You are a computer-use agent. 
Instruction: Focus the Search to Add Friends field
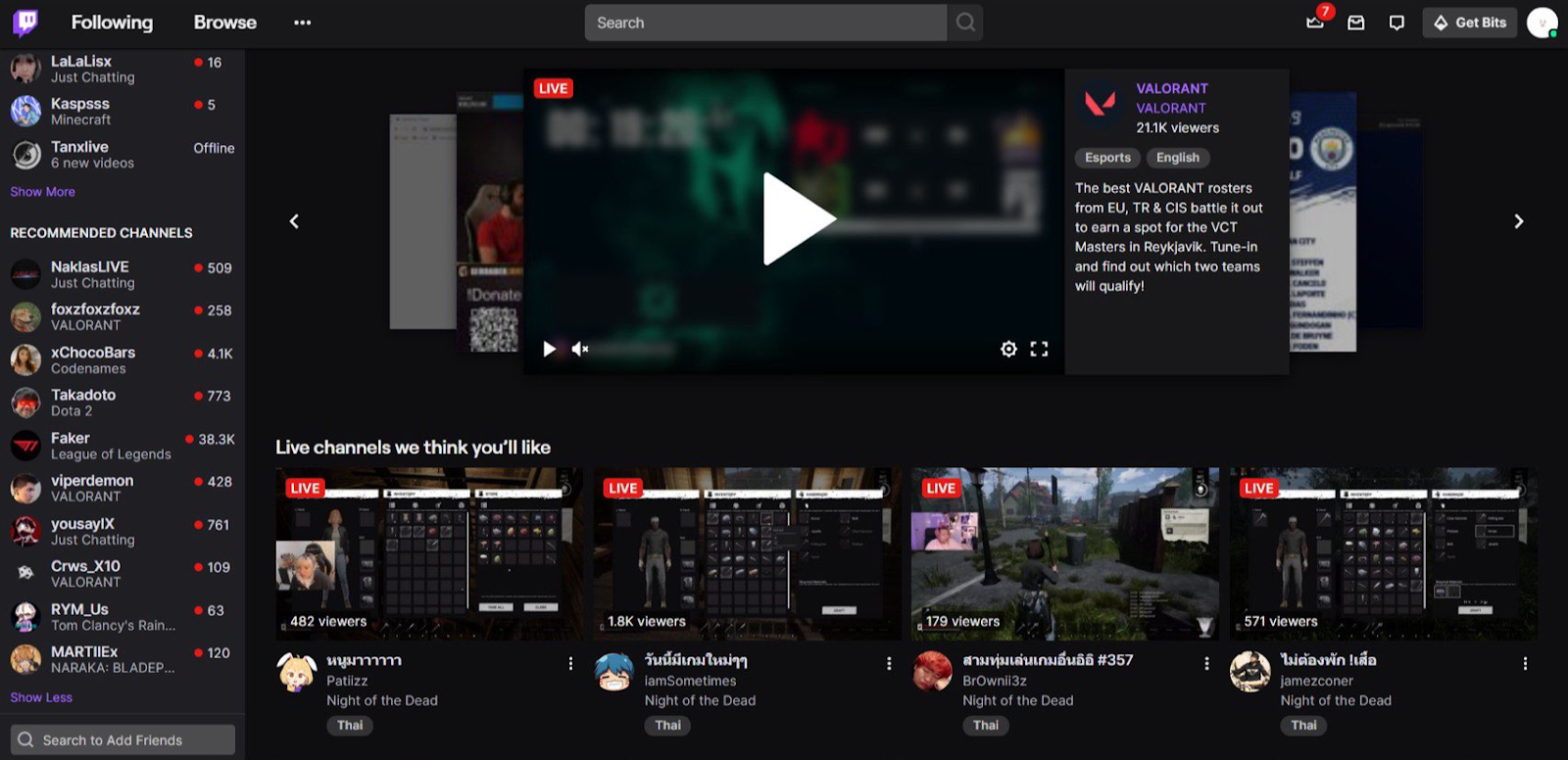[122, 739]
